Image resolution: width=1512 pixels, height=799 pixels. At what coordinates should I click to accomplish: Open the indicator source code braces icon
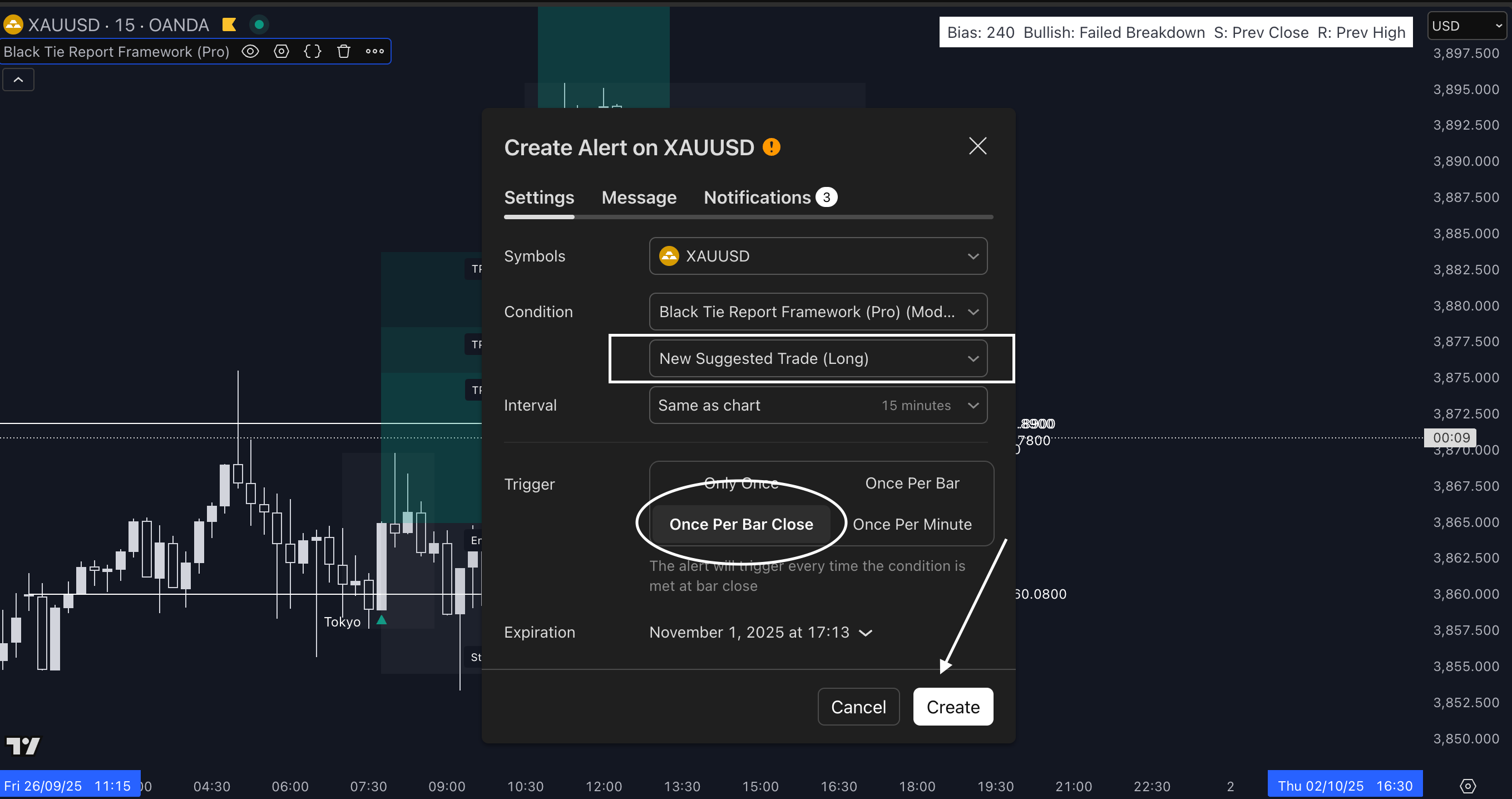tap(312, 52)
